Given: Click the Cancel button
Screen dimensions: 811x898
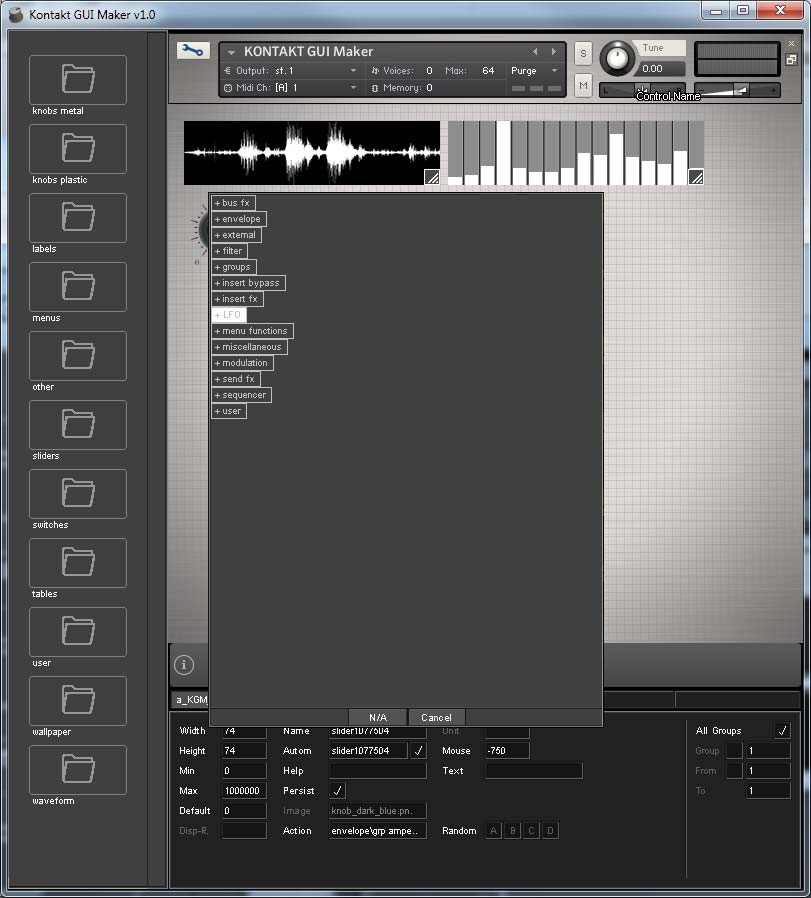Looking at the screenshot, I should pos(436,717).
